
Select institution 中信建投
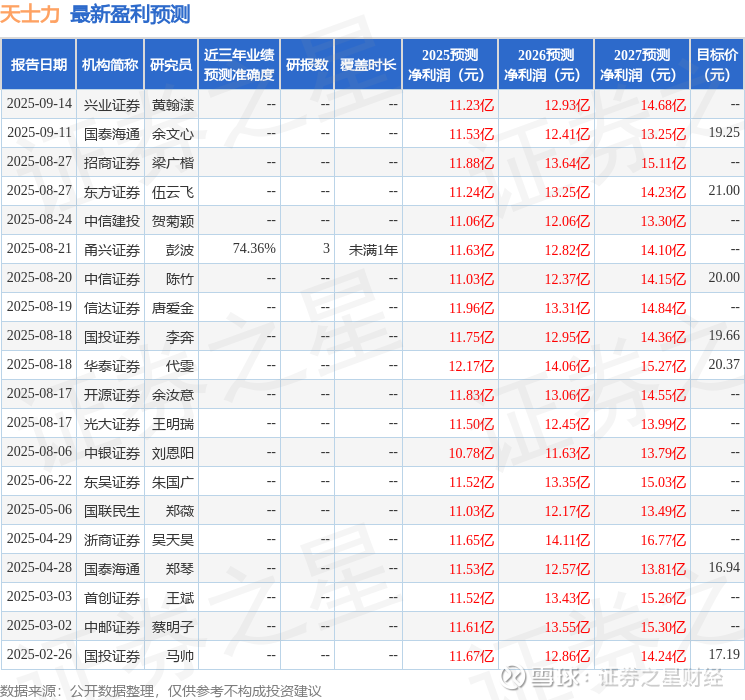(x=112, y=221)
